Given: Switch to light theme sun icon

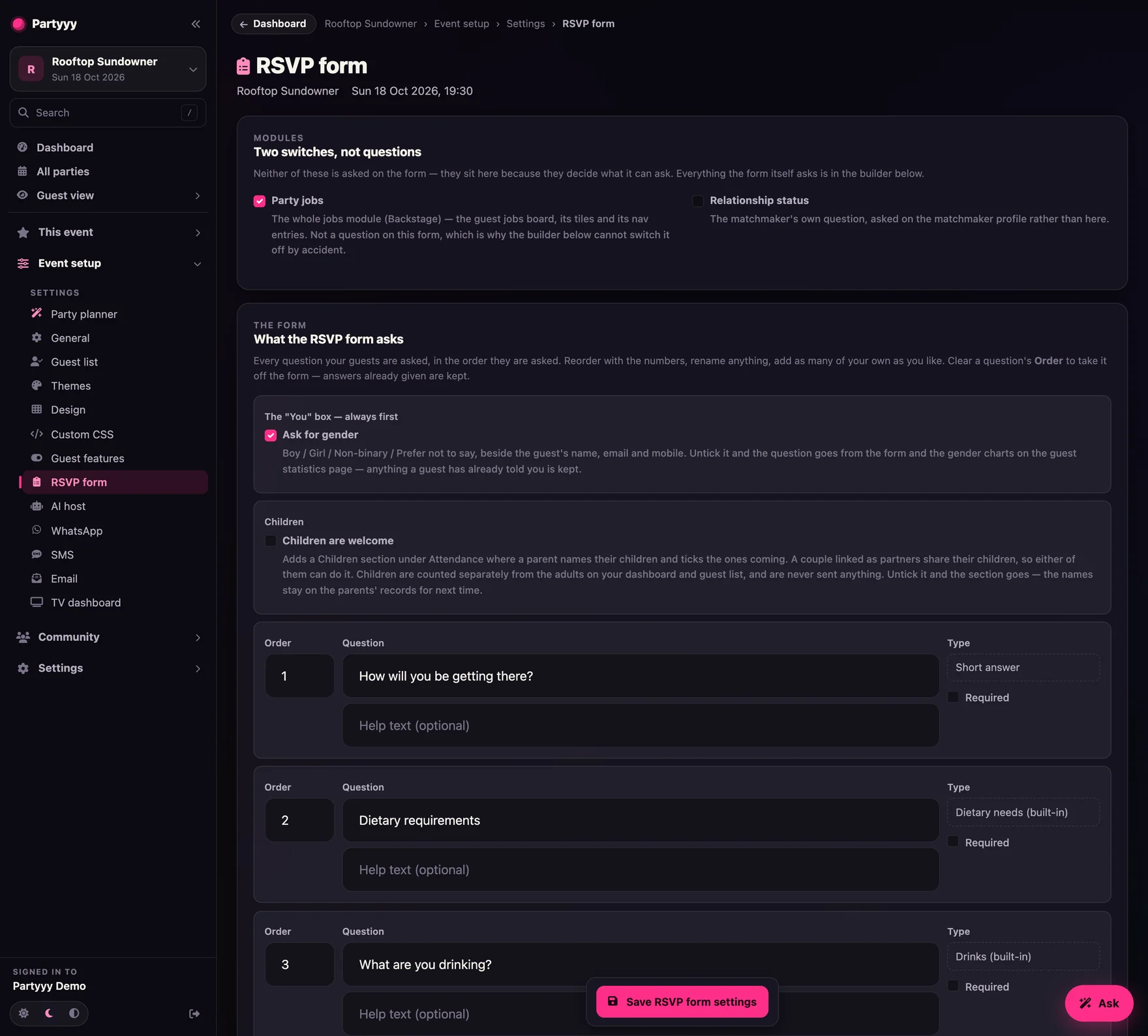Looking at the screenshot, I should [x=23, y=1013].
